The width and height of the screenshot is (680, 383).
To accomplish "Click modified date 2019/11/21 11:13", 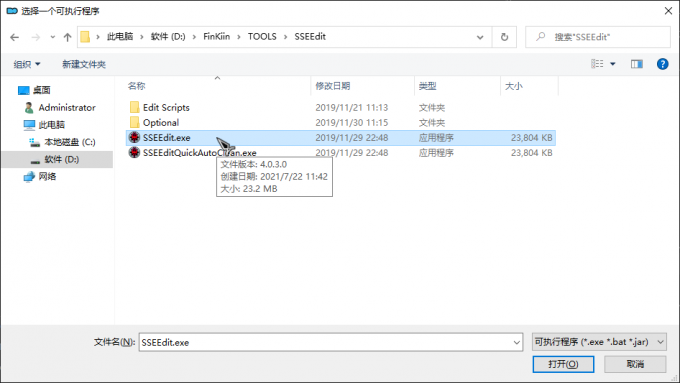I will coord(351,108).
